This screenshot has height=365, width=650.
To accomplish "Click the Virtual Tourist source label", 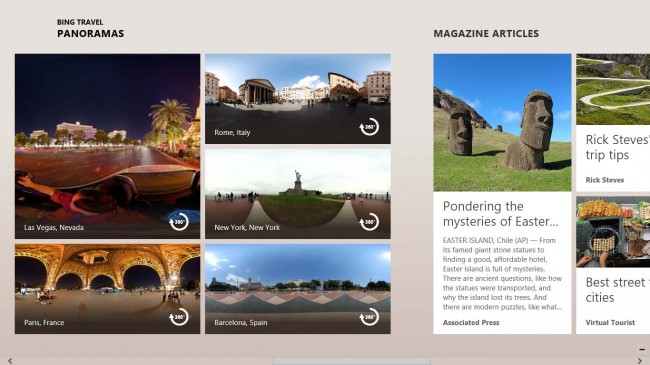I will [610, 322].
